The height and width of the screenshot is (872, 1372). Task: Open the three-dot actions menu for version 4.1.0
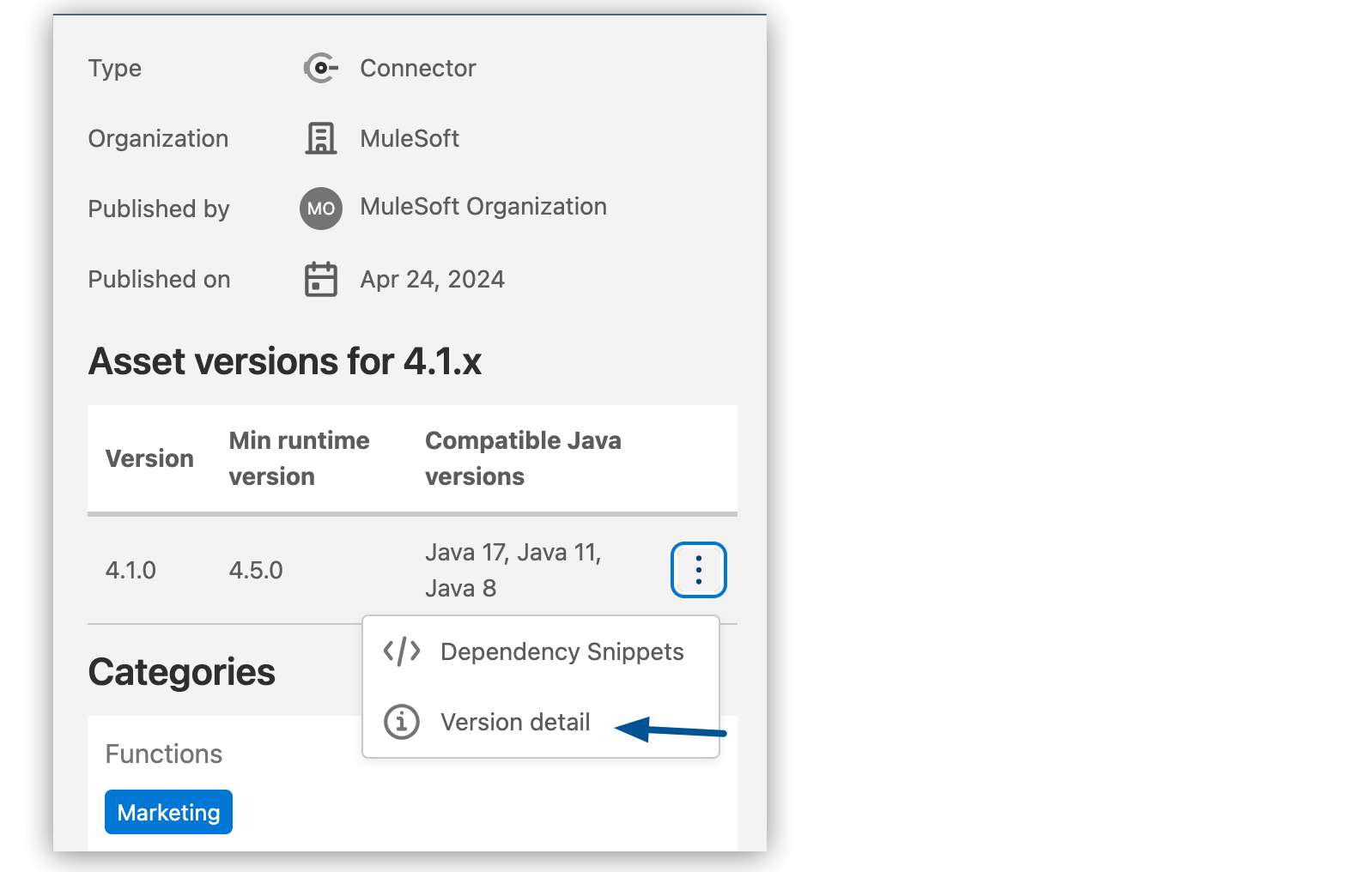[698, 569]
